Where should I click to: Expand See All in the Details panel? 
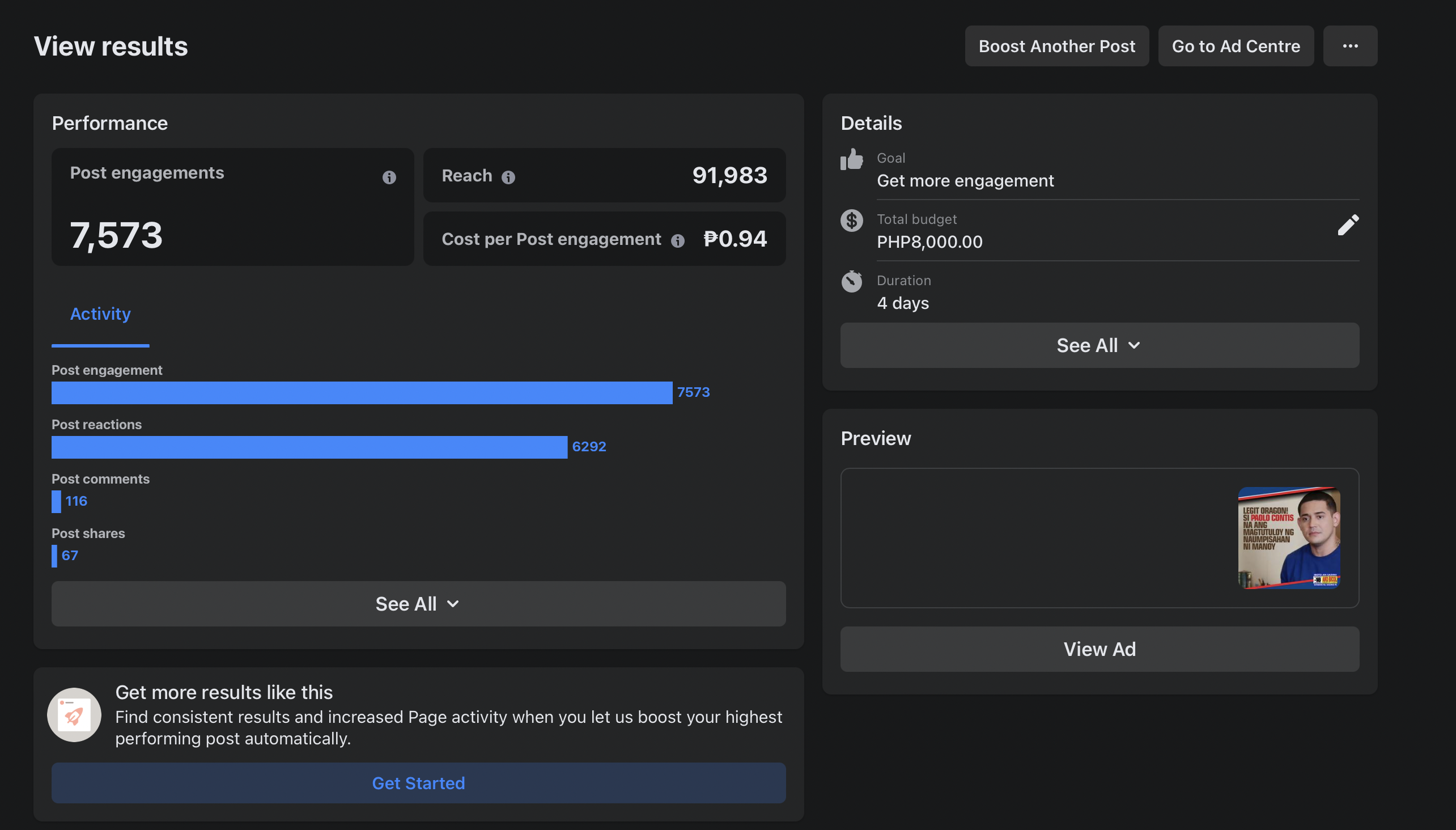[1100, 345]
